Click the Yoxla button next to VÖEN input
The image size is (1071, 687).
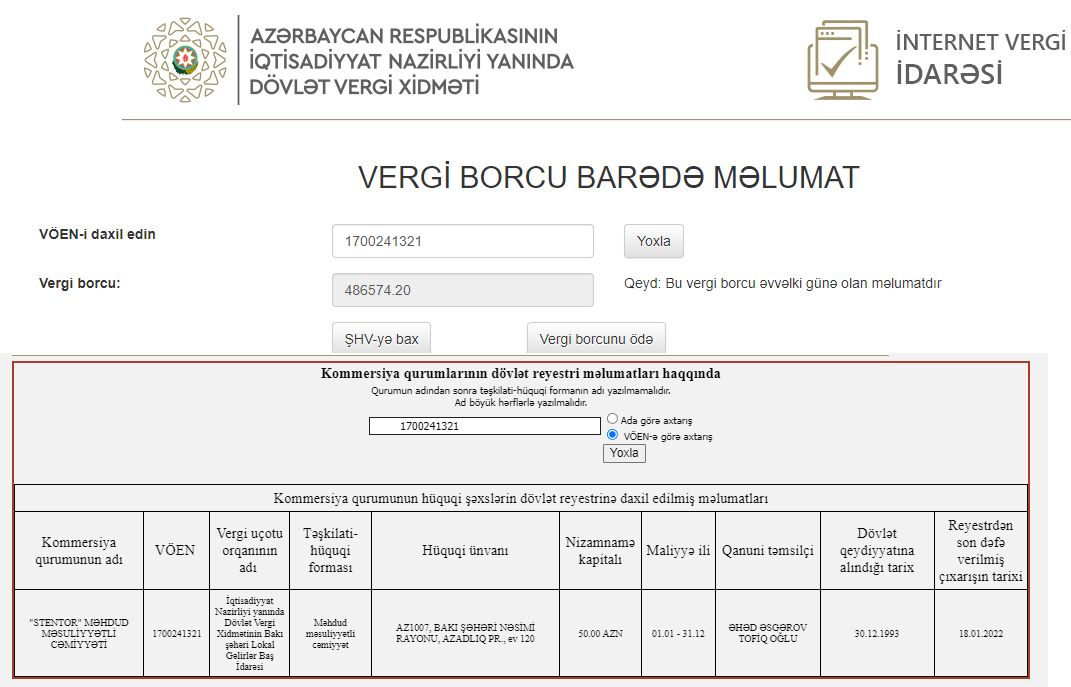tap(654, 241)
